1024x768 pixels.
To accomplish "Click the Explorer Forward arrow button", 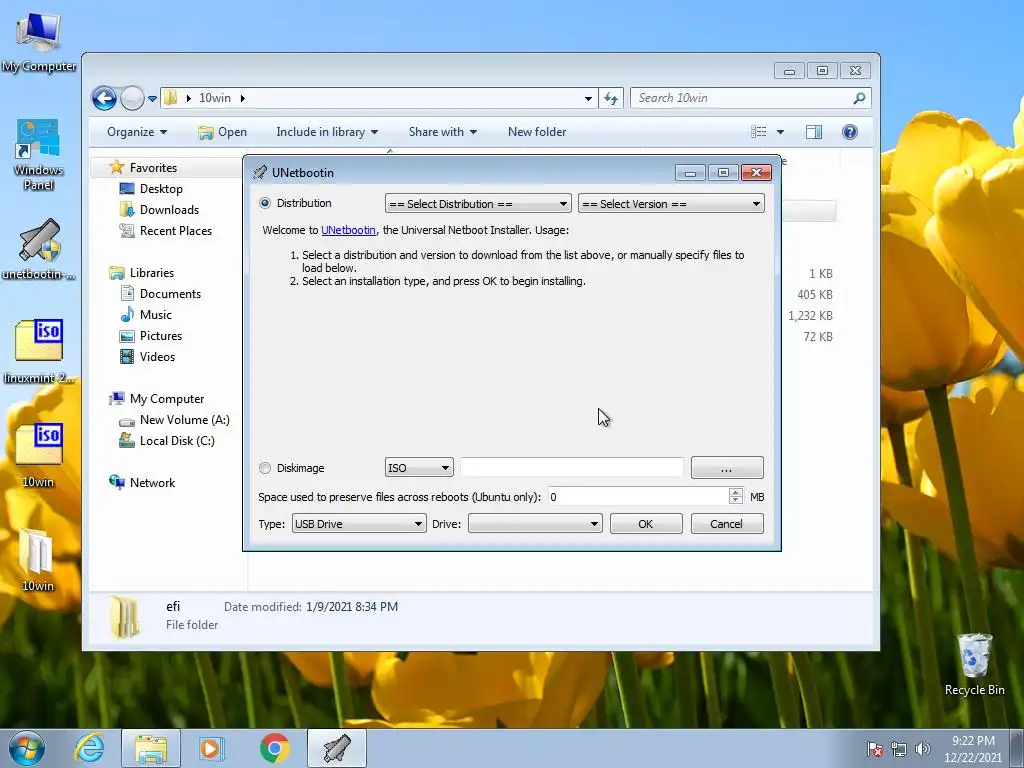I will pyautogui.click(x=133, y=99).
